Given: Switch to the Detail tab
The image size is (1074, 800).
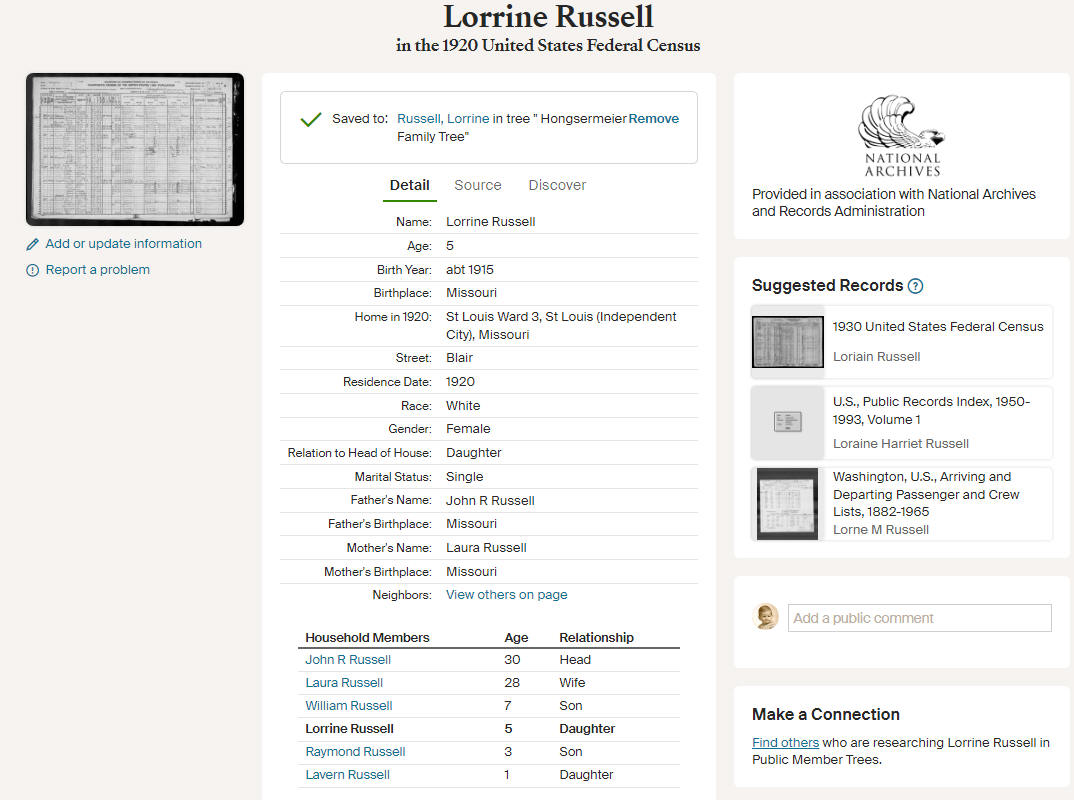Looking at the screenshot, I should 410,186.
